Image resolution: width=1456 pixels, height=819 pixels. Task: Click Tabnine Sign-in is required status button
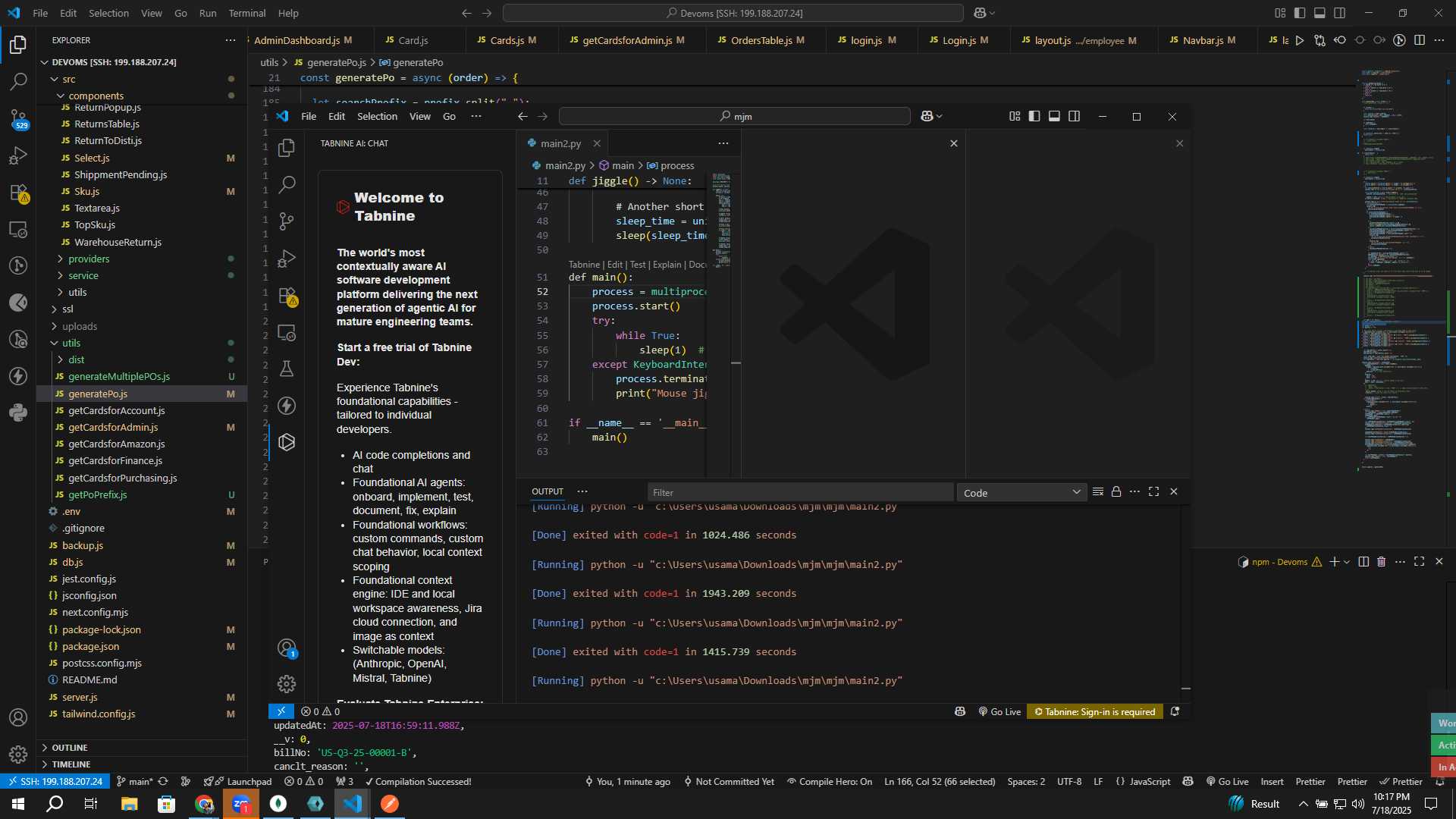click(x=1094, y=711)
